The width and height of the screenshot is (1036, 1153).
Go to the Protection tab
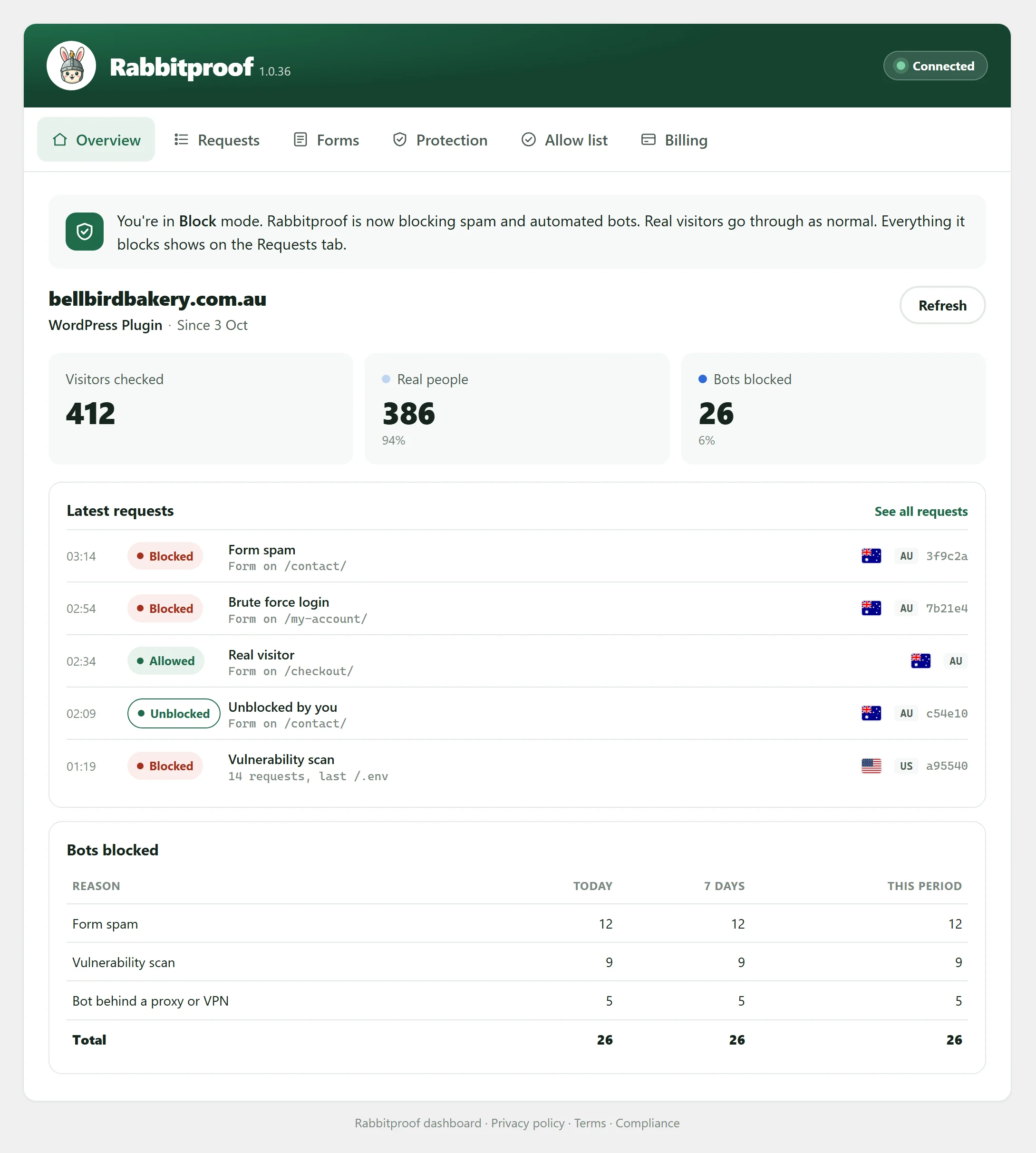click(440, 139)
